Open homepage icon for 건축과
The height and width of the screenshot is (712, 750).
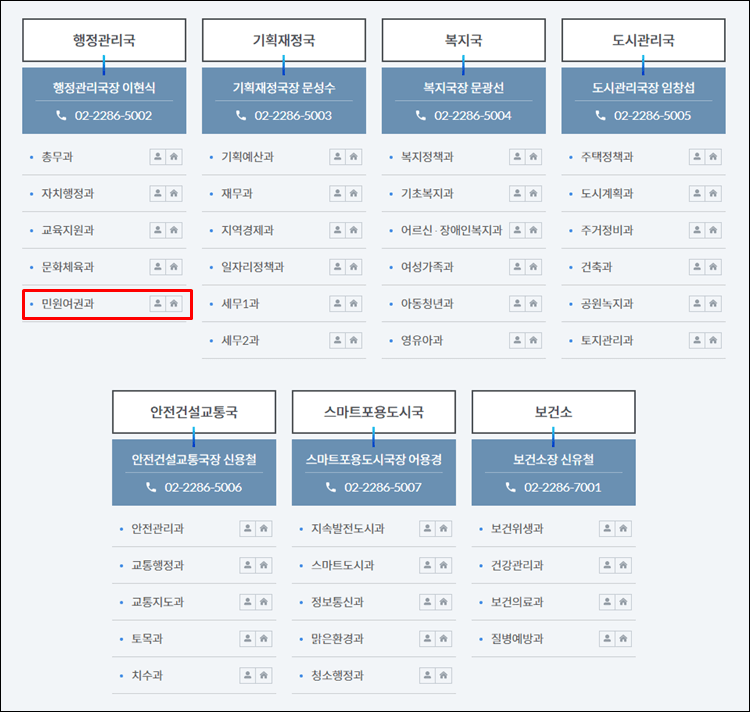click(714, 267)
